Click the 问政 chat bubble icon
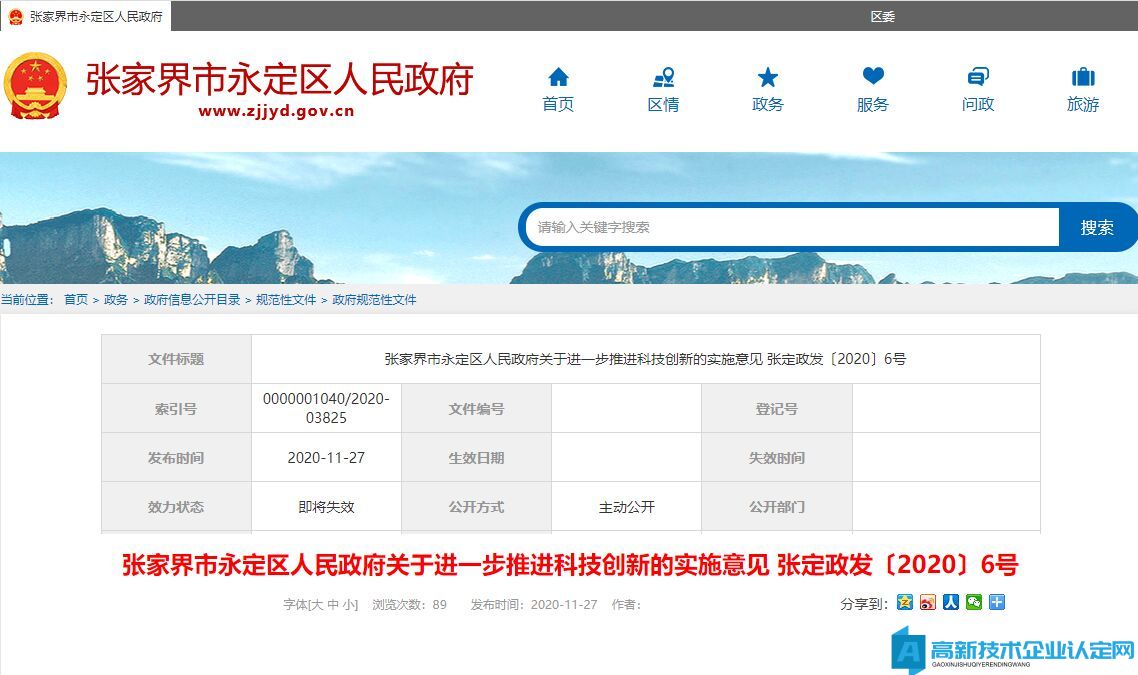This screenshot has height=675, width=1138. (x=978, y=78)
